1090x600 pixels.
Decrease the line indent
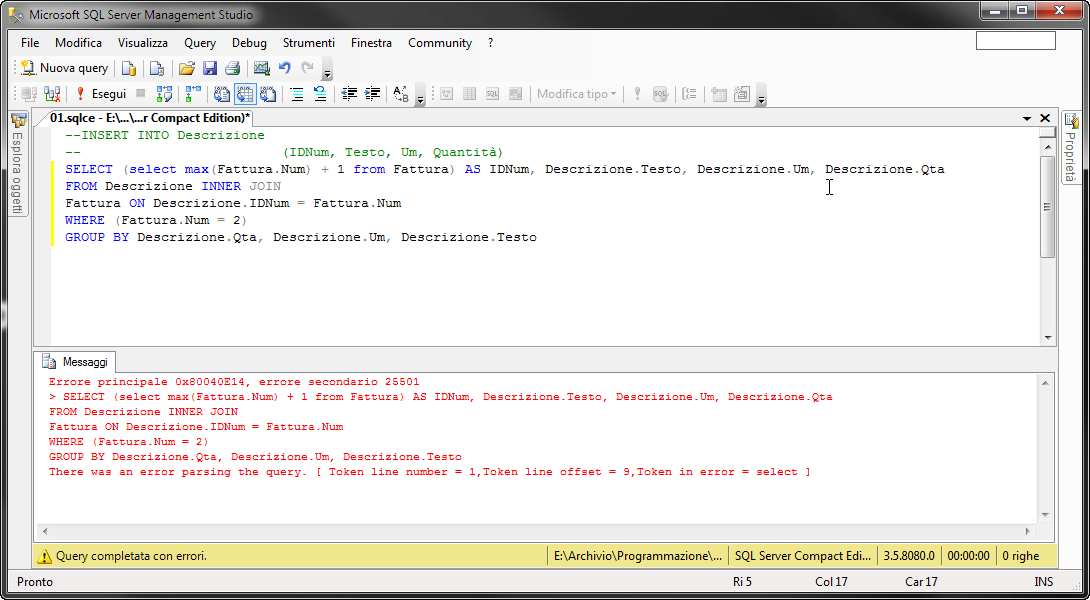click(x=349, y=94)
